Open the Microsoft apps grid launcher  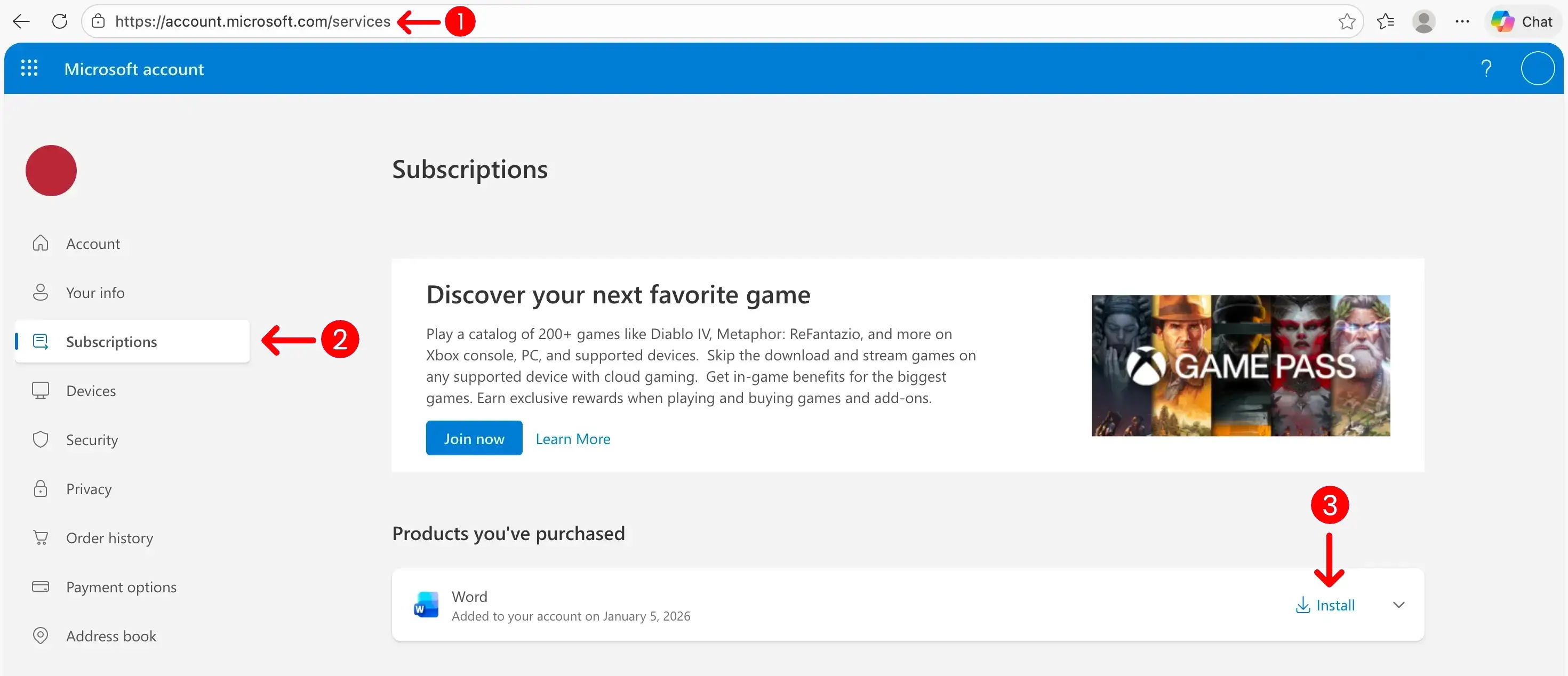click(29, 68)
